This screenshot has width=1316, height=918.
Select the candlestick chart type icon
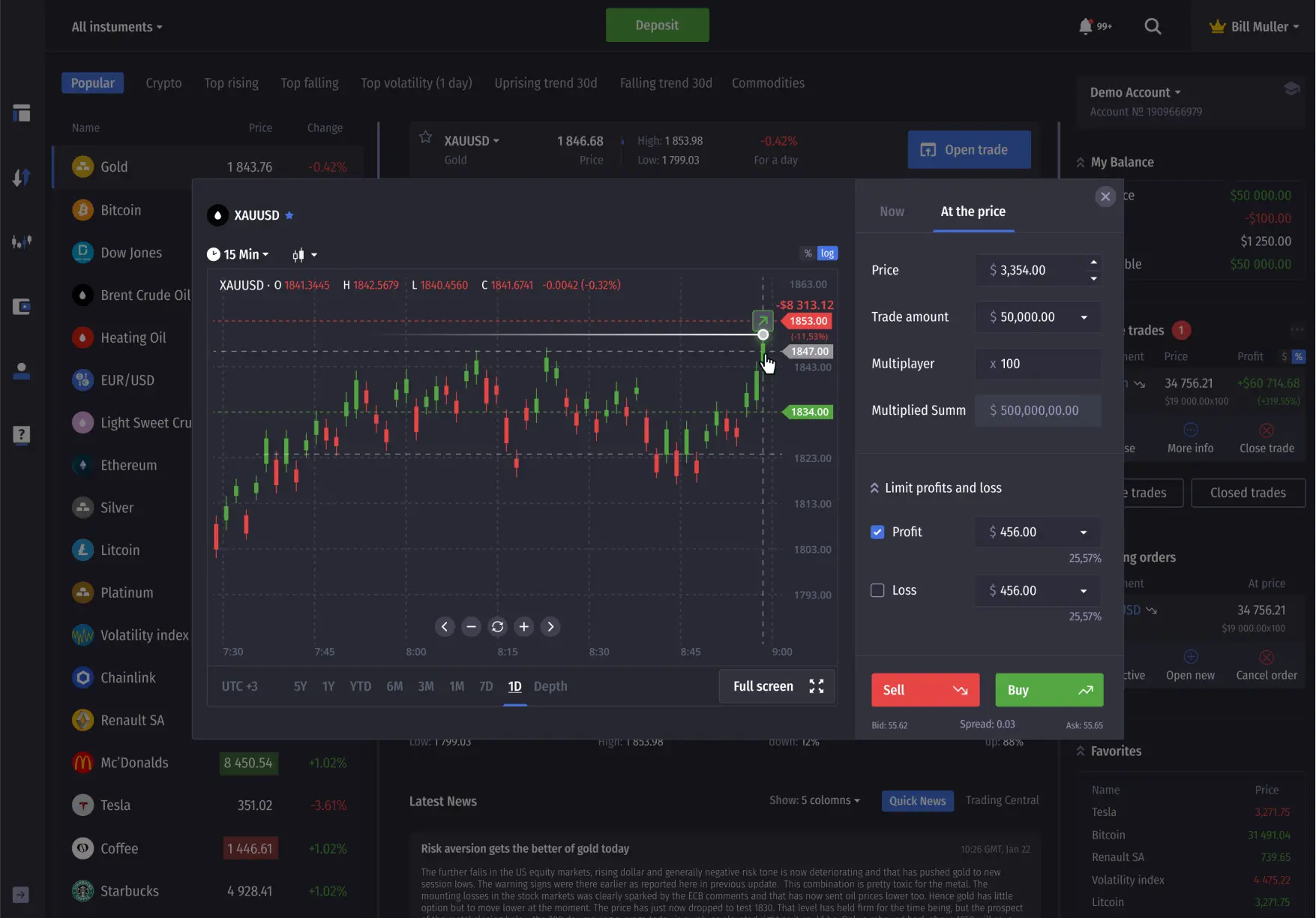[x=298, y=254]
